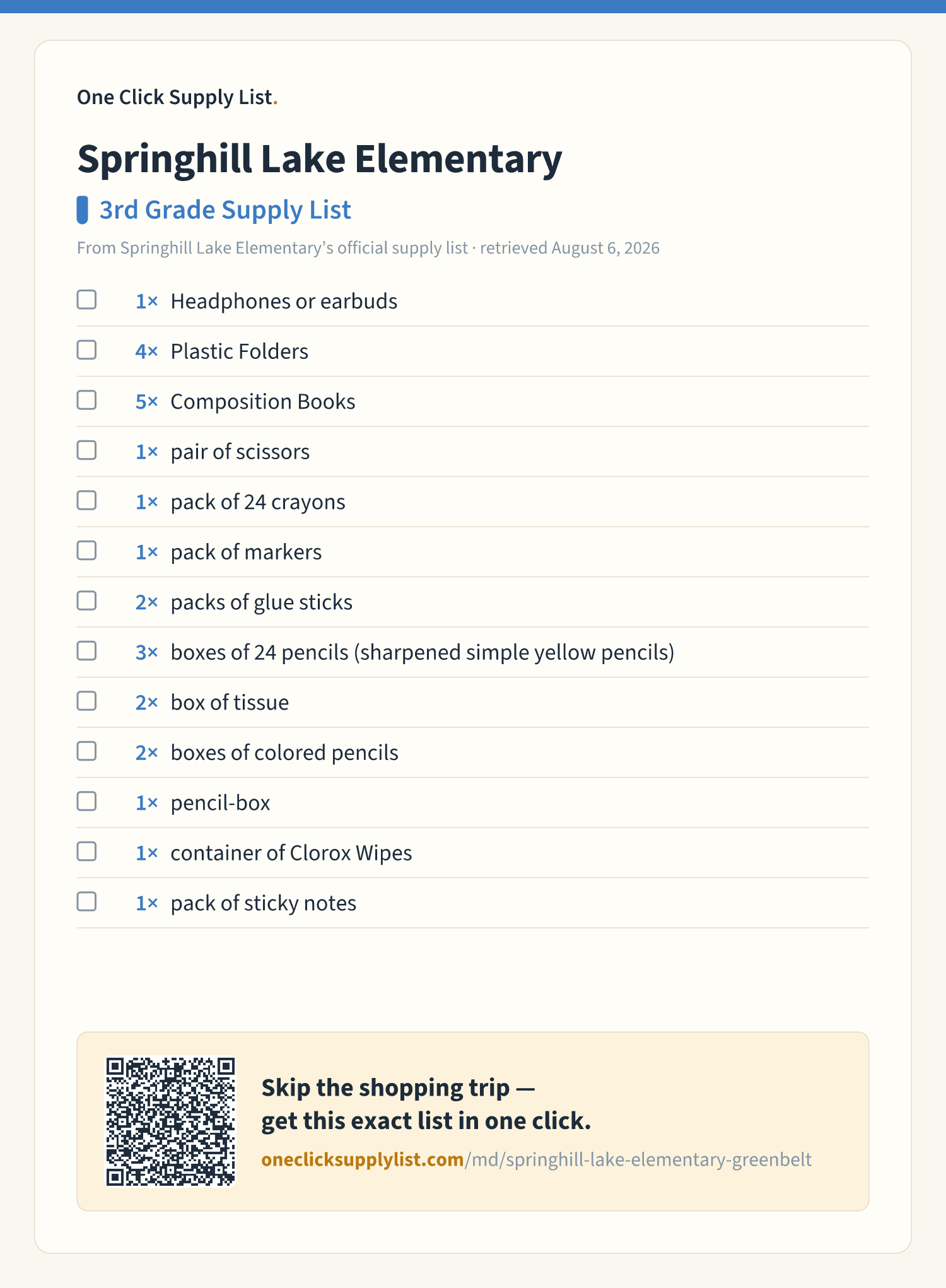The image size is (946, 1288).
Task: Toggle the pencil-box checkbox
Action: pyautogui.click(x=86, y=801)
